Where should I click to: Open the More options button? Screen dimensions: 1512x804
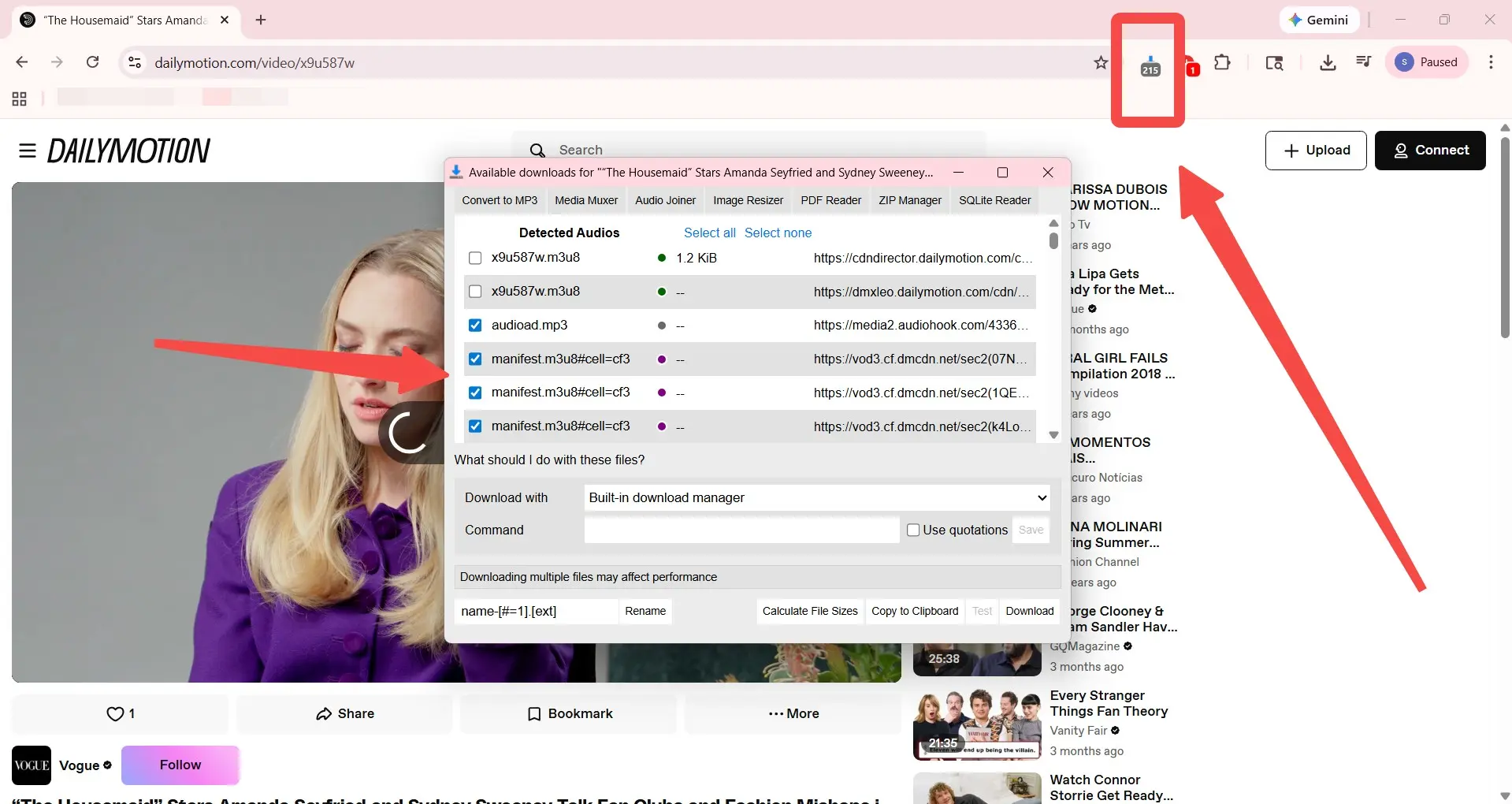tap(793, 713)
